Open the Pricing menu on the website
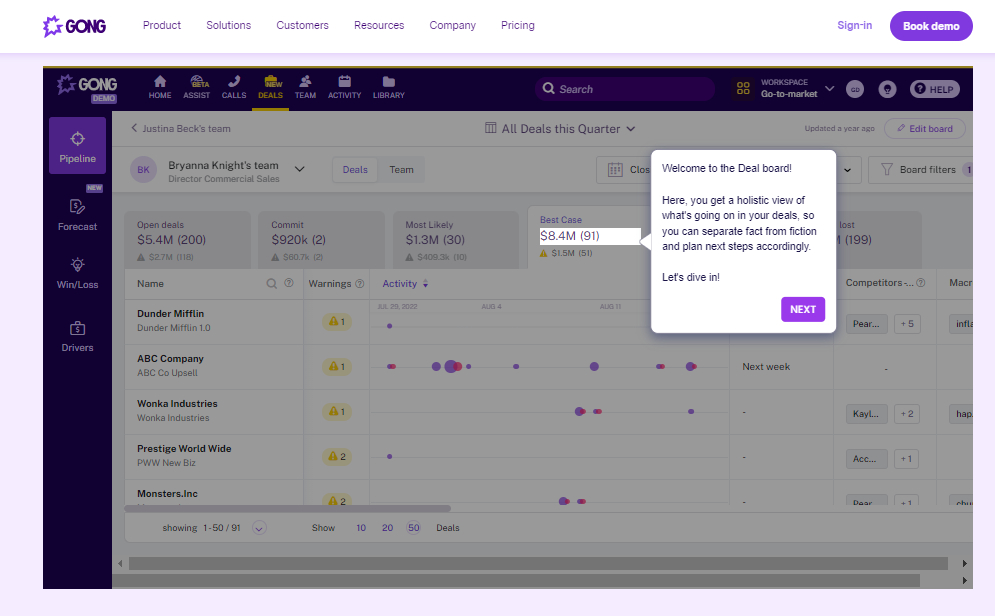Screen dimensions: 995x616 tap(517, 25)
